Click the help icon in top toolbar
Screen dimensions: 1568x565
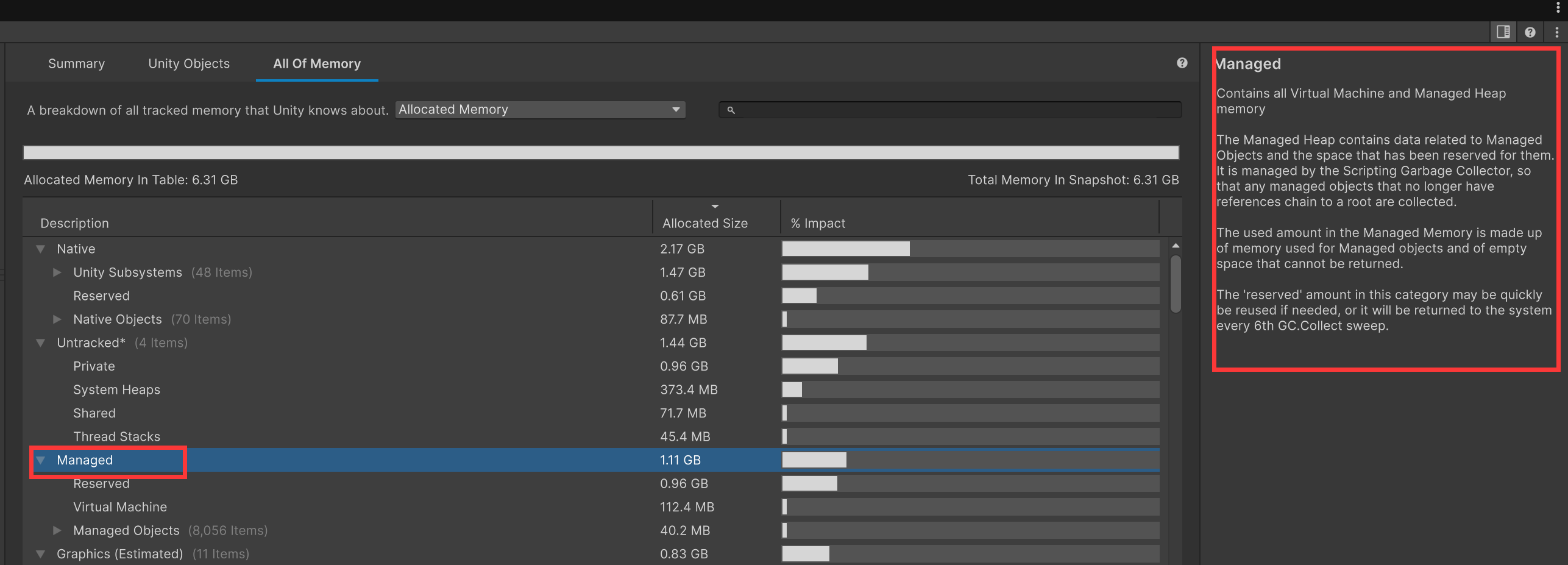tap(1530, 32)
